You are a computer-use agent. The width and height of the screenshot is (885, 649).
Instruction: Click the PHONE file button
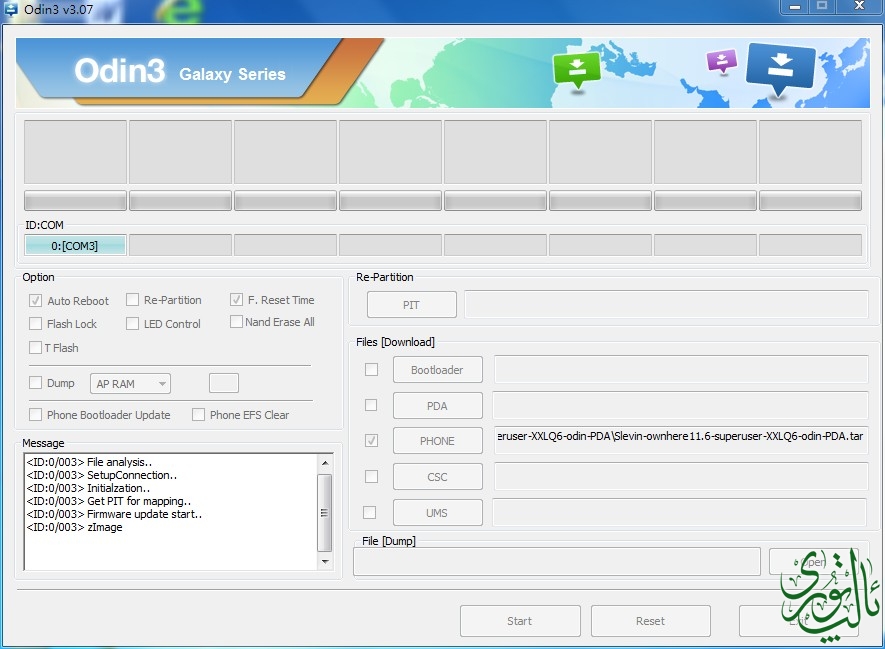(437, 441)
